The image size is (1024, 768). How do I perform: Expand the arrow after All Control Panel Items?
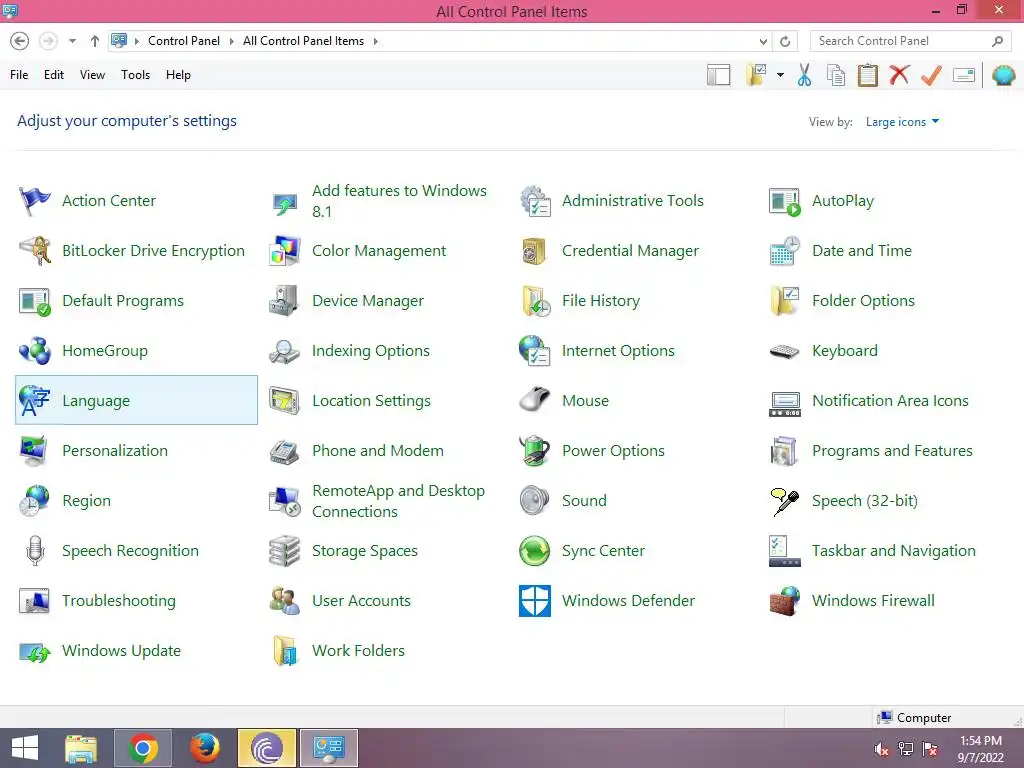point(376,41)
